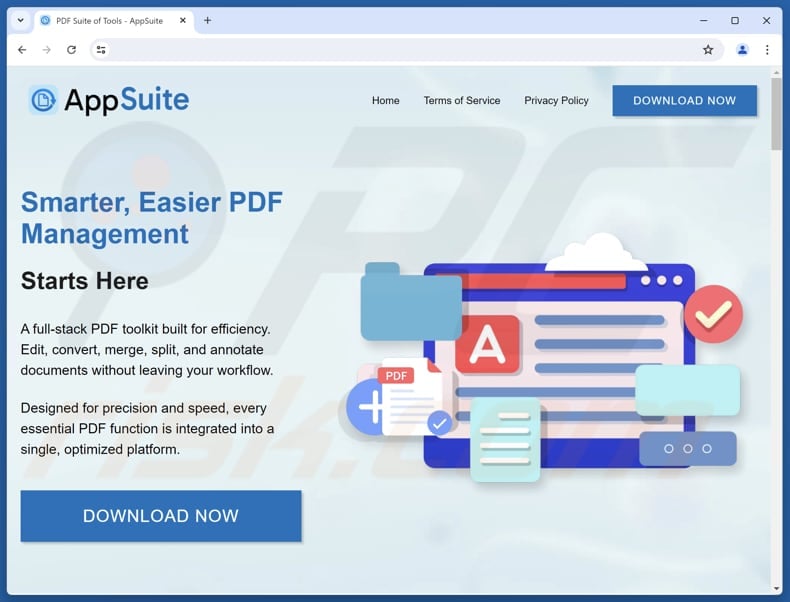The height and width of the screenshot is (602, 790).
Task: Open site information icon in address bar
Action: (101, 50)
